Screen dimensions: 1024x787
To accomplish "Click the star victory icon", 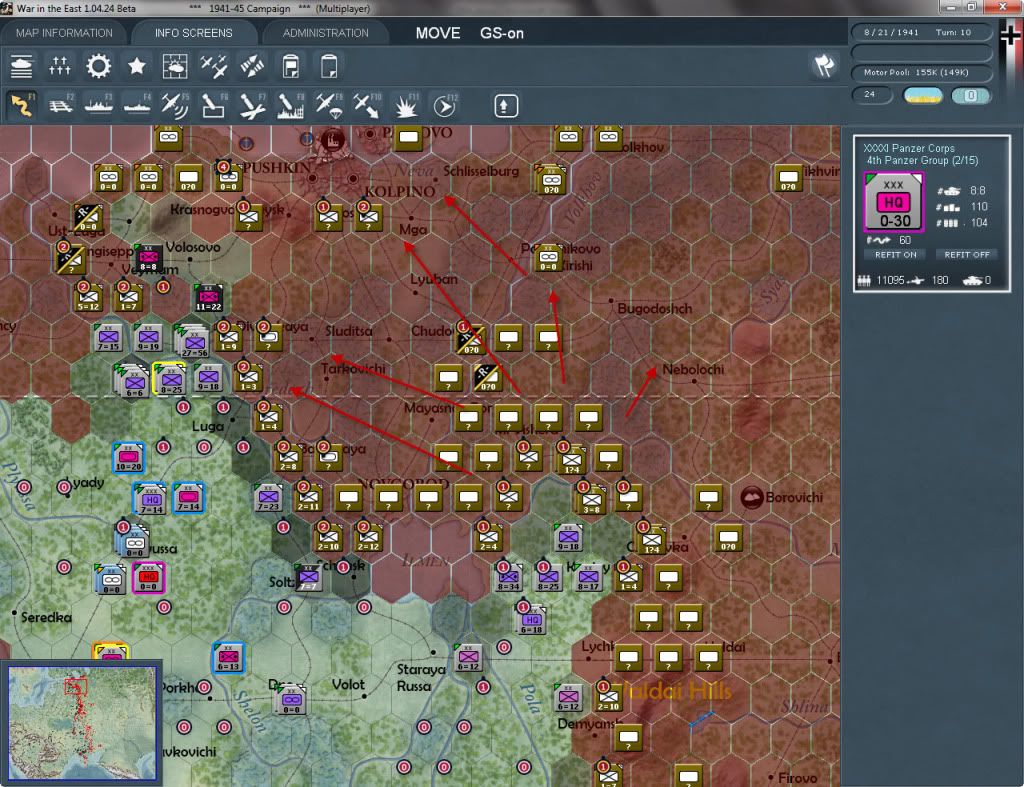I will click(x=136, y=66).
